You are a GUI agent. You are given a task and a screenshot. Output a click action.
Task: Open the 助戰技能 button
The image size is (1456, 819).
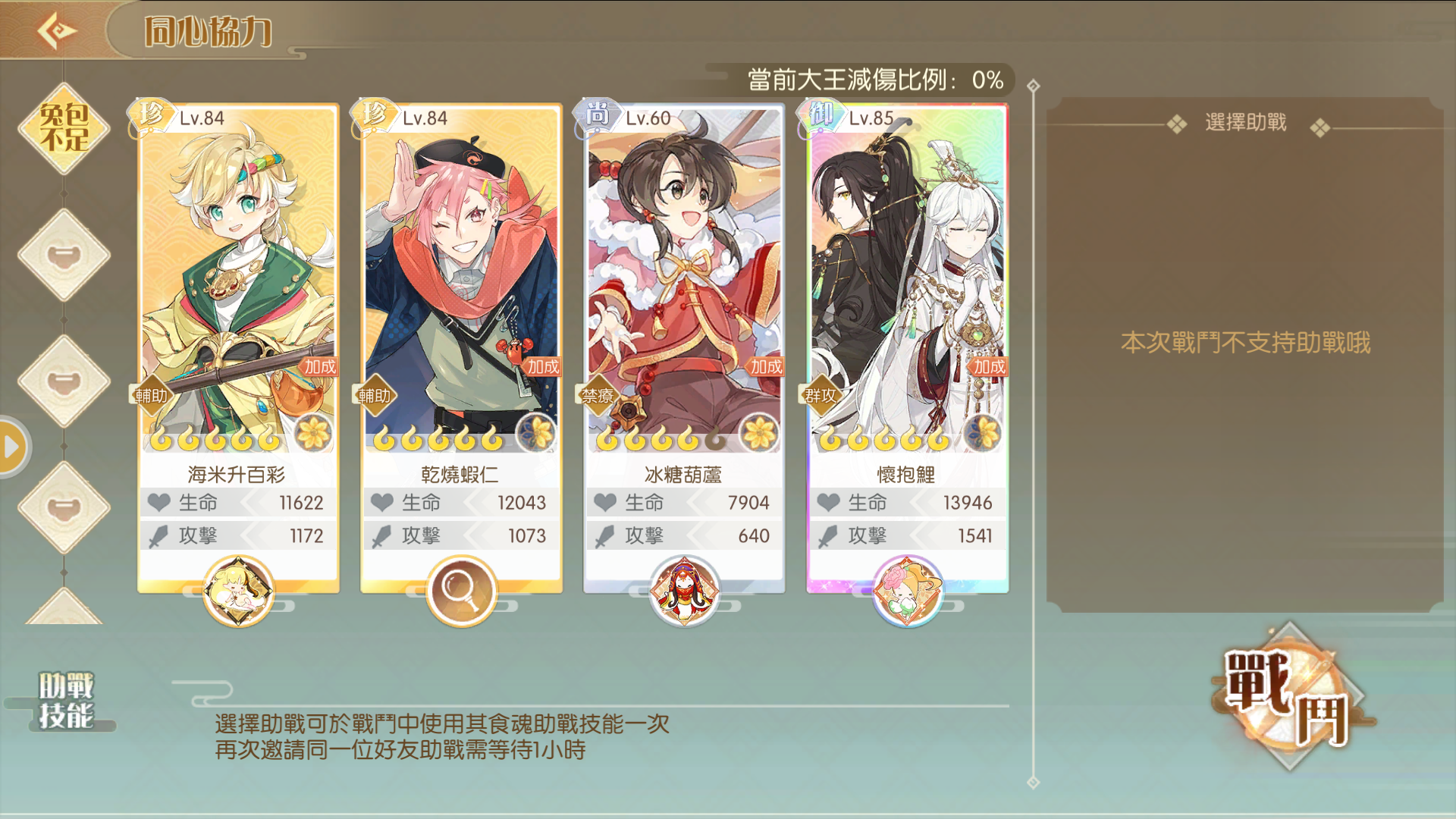click(x=66, y=701)
